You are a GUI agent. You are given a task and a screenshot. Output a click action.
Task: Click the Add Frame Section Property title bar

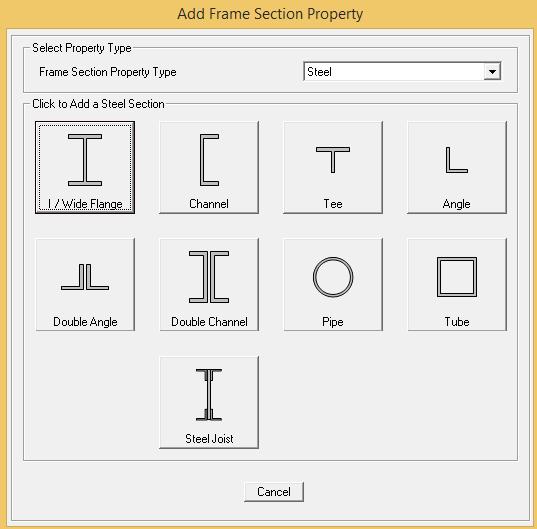click(270, 14)
